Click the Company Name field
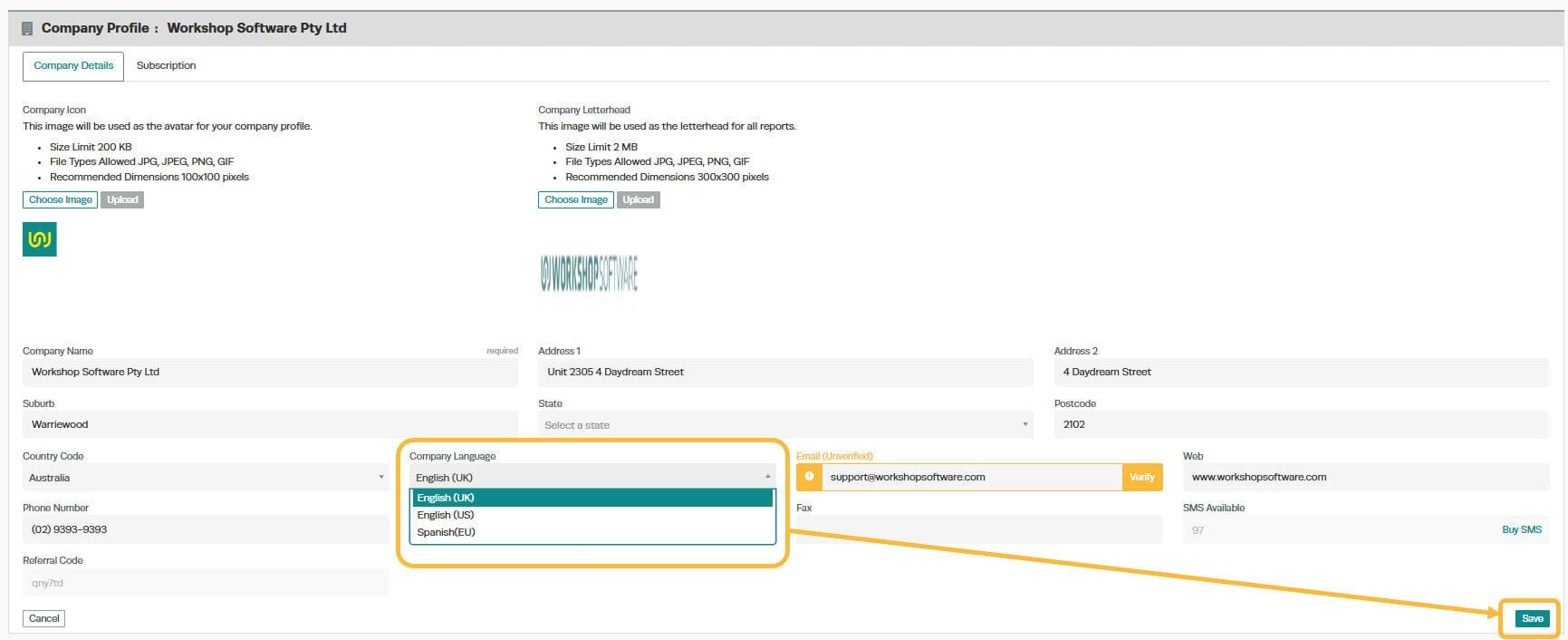This screenshot has height=640, width=1568. (270, 372)
